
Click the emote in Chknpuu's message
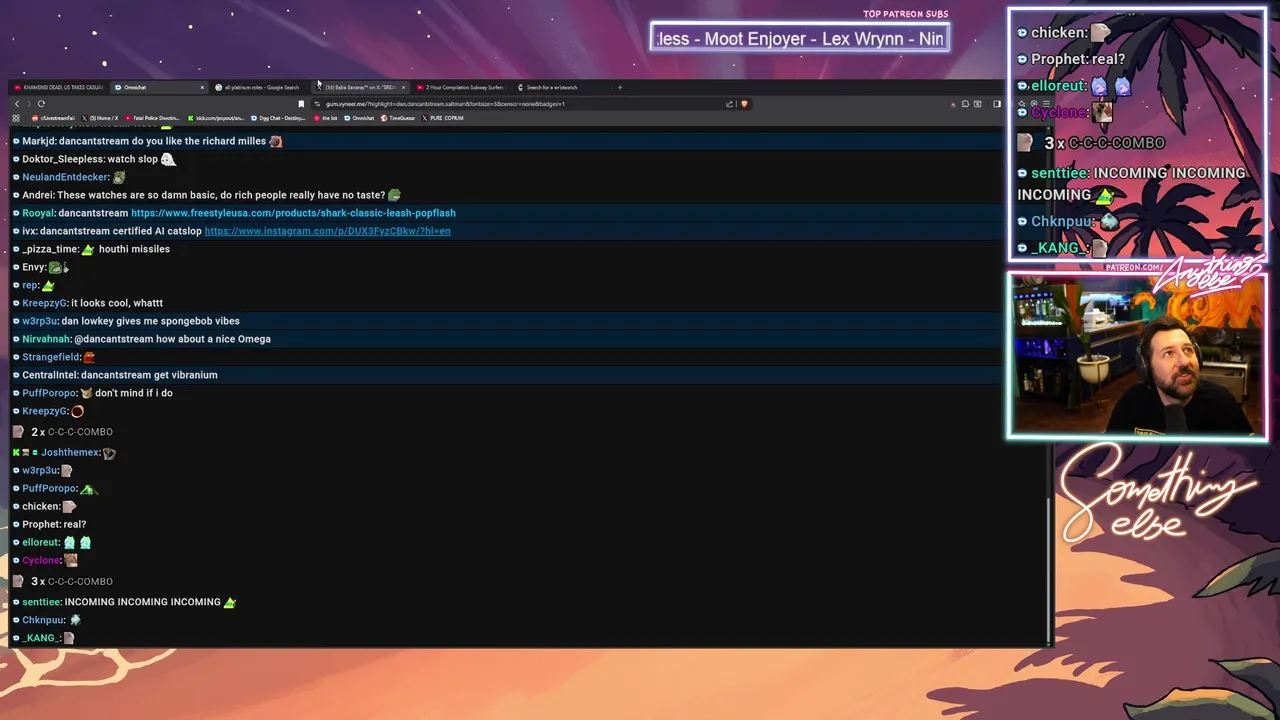(x=75, y=620)
